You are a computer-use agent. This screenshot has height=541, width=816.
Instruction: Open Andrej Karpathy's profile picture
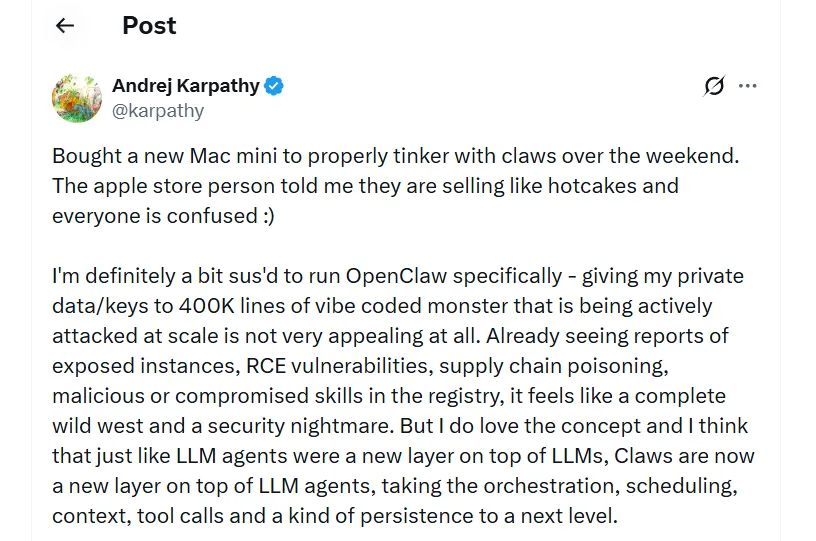tap(77, 98)
